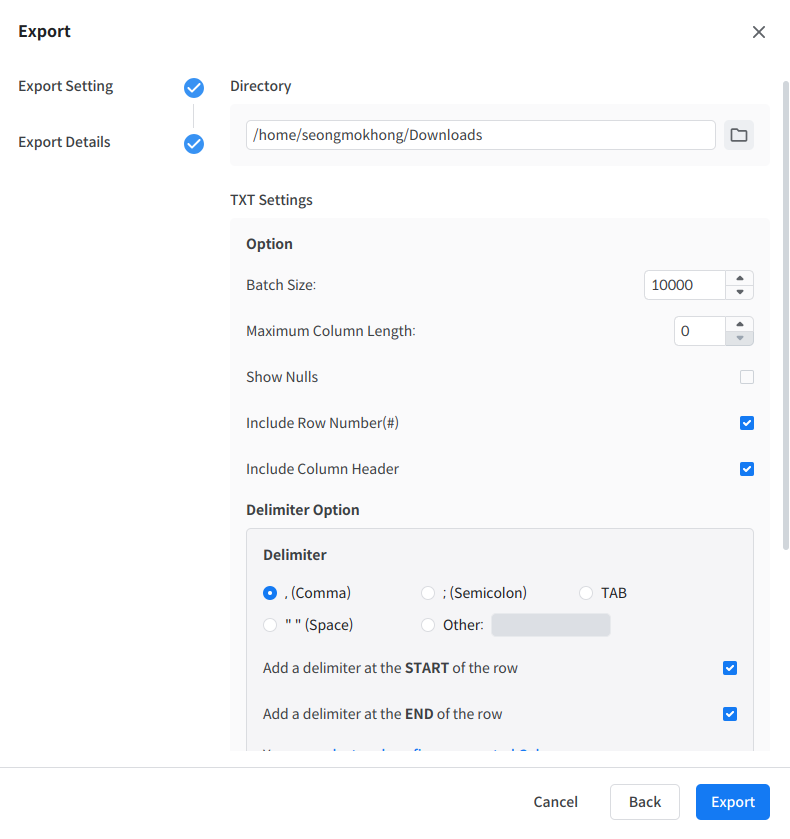The width and height of the screenshot is (790, 839).
Task: Choose the Space delimiter radio button
Action: [x=270, y=625]
